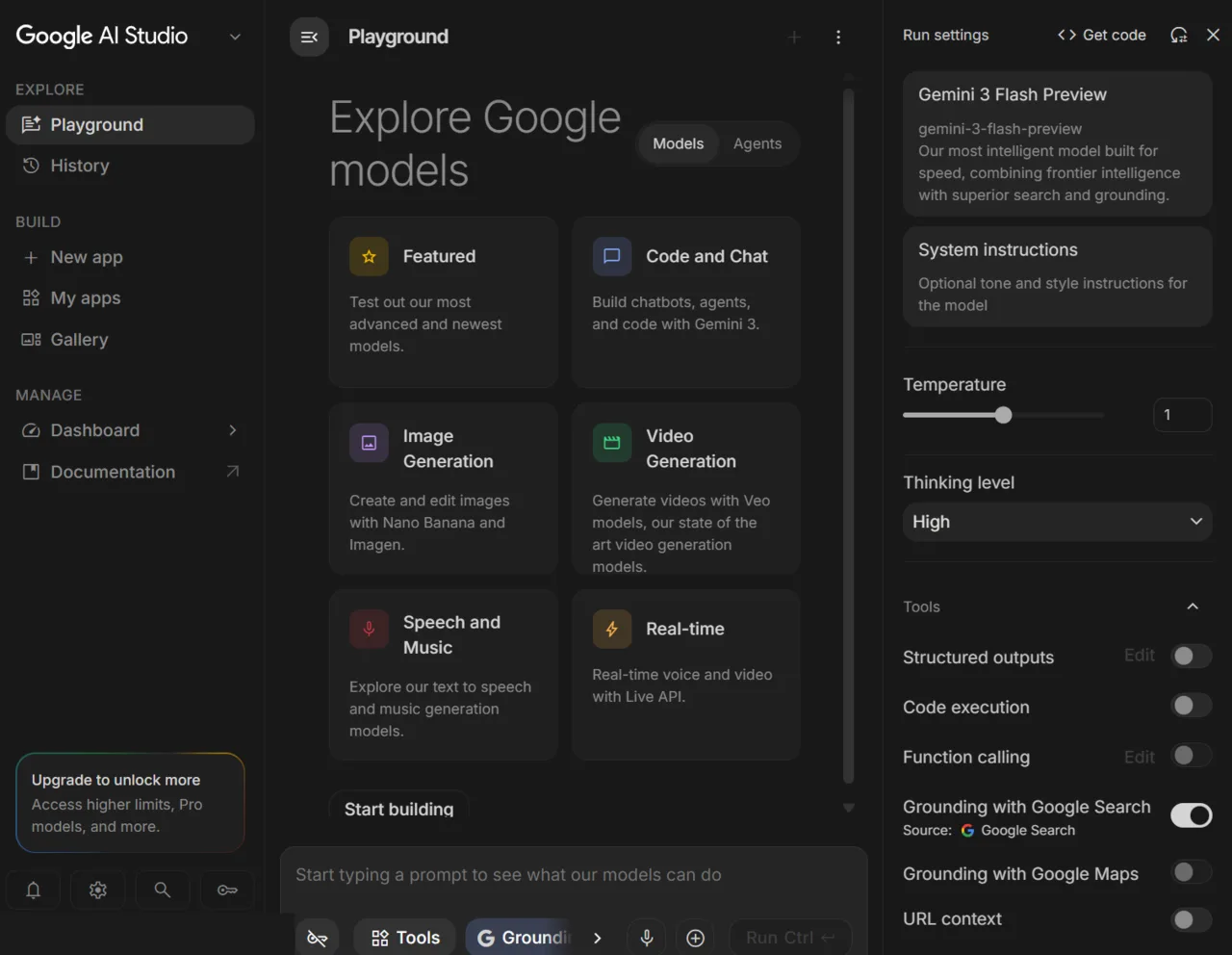Click the Real-time lightning bolt icon
The height and width of the screenshot is (955, 1232).
(612, 629)
